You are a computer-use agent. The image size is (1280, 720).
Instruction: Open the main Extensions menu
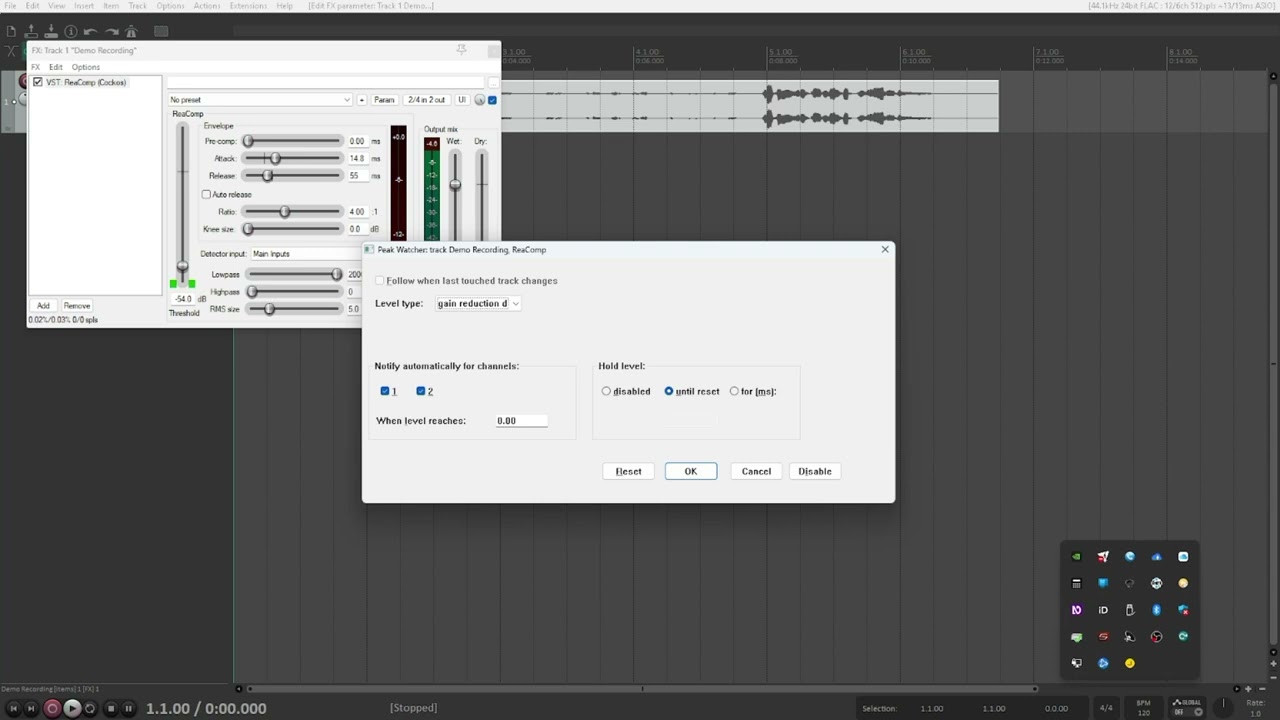[248, 6]
